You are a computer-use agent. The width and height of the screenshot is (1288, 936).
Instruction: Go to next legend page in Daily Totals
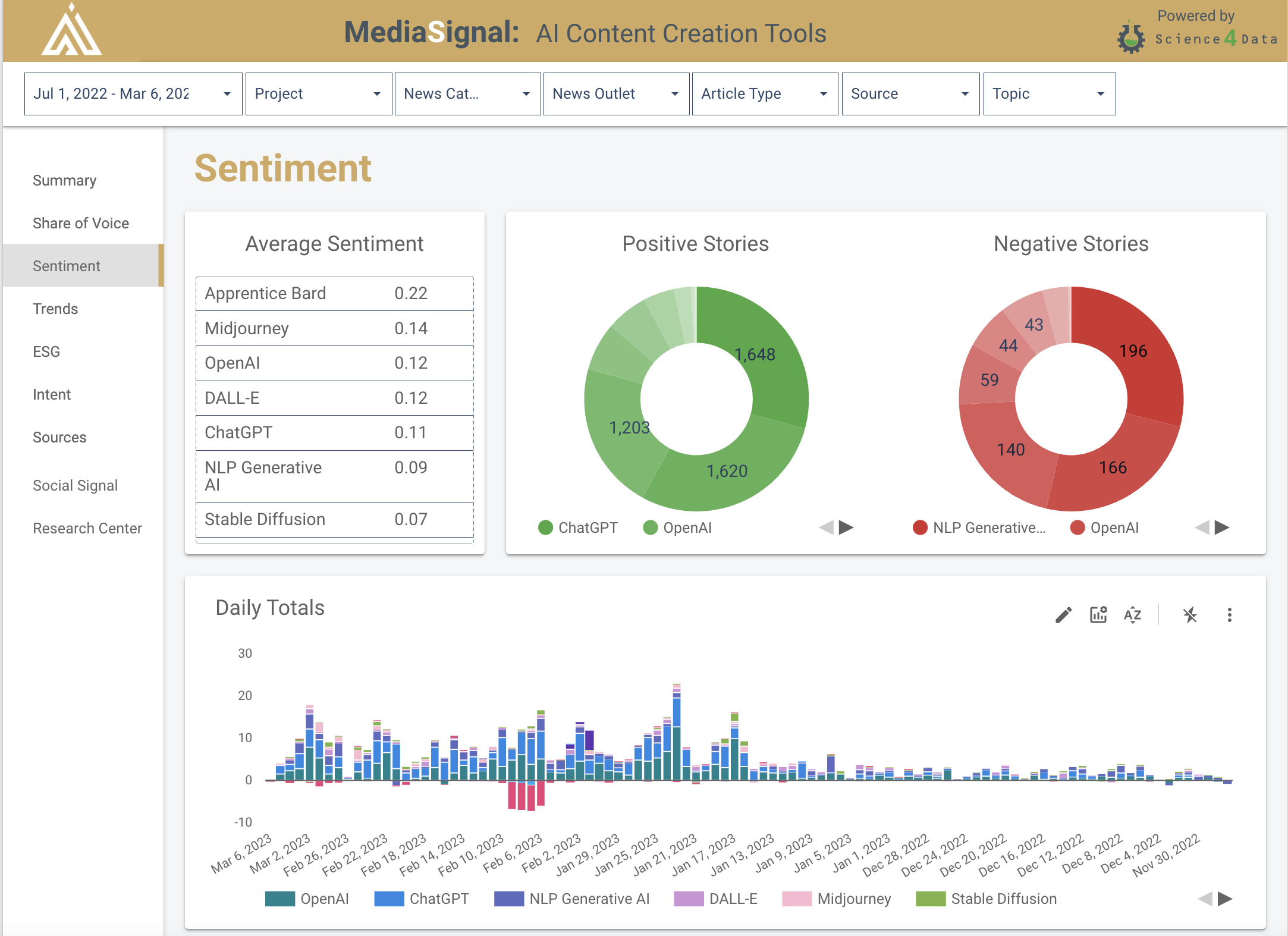(1225, 899)
